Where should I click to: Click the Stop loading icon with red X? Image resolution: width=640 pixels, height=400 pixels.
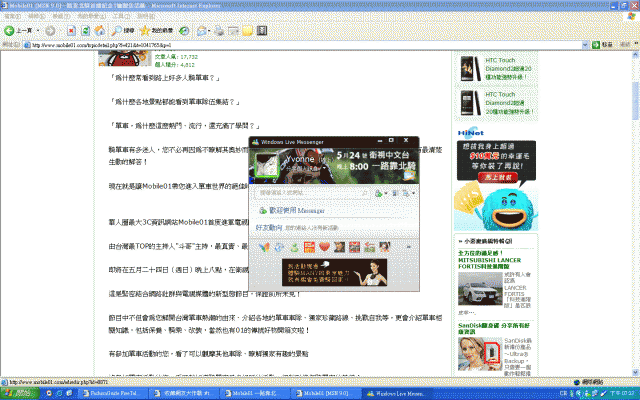tap(71, 31)
